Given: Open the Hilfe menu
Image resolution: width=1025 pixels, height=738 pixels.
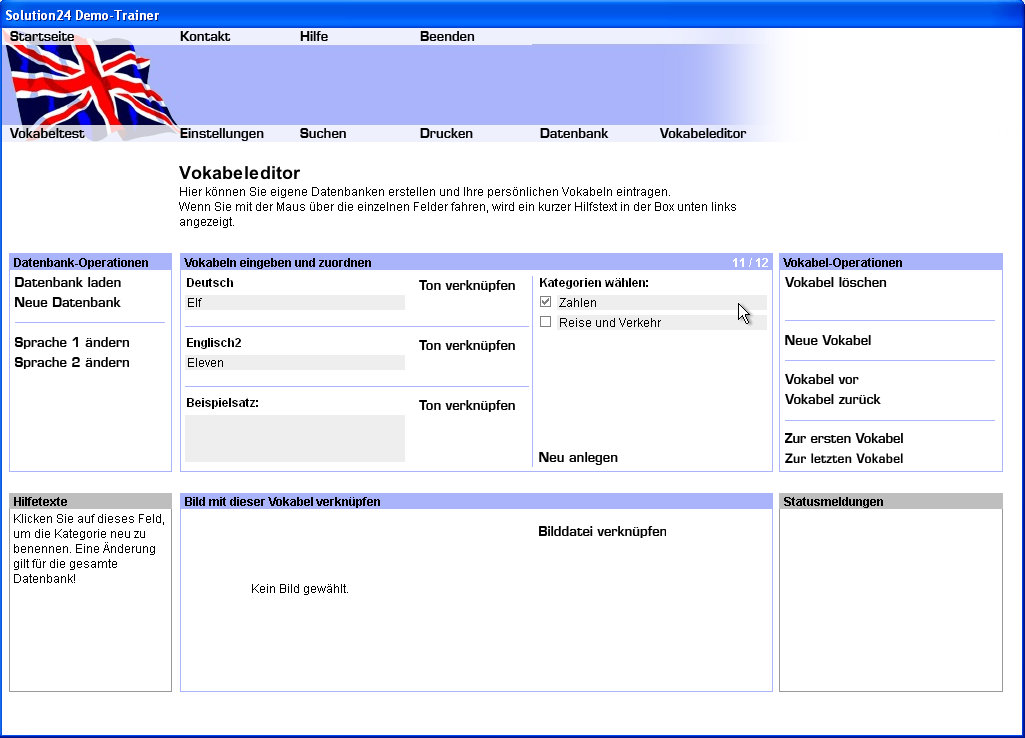Looking at the screenshot, I should 314,37.
